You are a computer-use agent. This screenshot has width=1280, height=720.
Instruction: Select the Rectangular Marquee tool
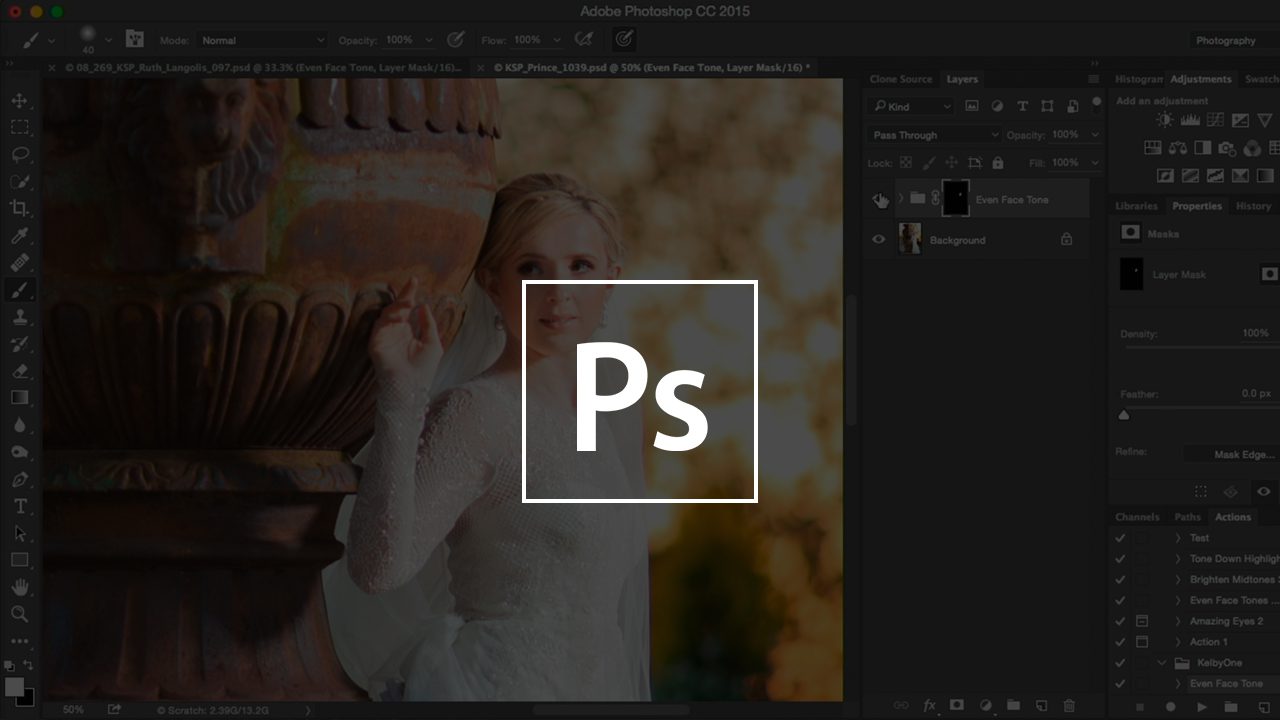click(x=19, y=128)
